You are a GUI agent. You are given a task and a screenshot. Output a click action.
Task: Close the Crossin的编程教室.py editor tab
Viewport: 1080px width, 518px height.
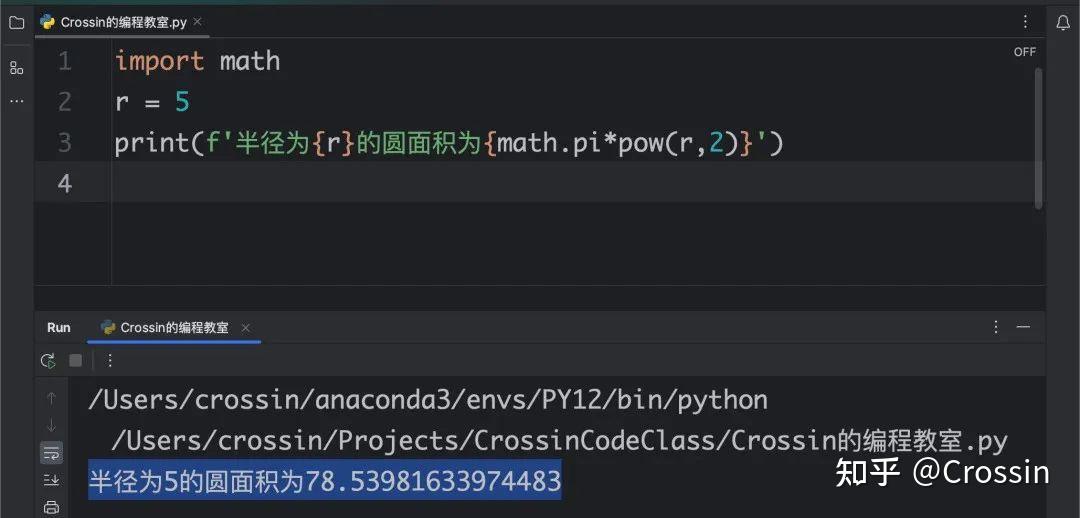tap(197, 22)
